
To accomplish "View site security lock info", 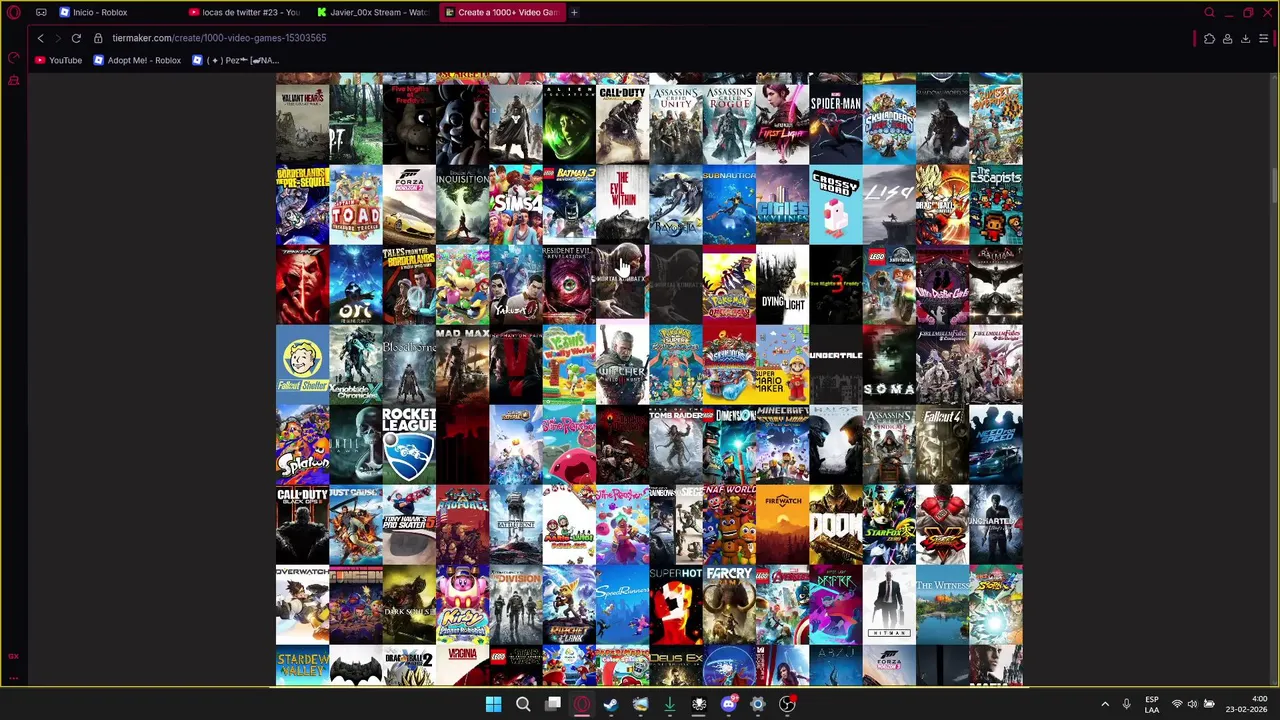I will pos(98,38).
